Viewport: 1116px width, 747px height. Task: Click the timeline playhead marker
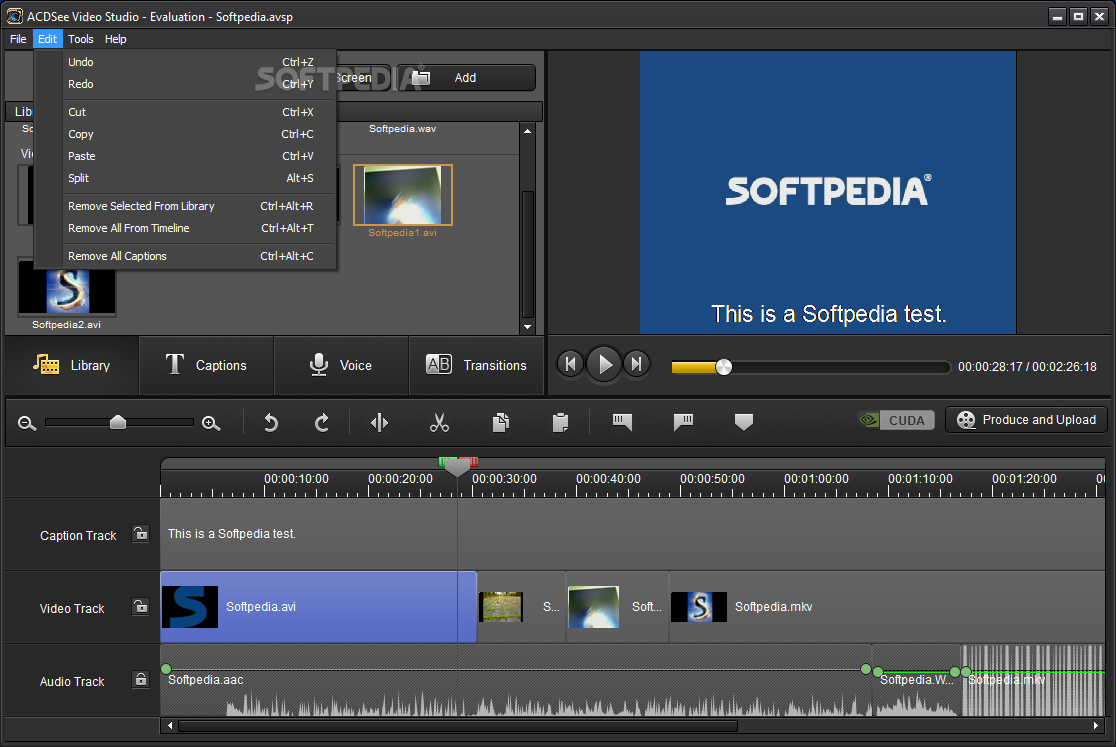(x=457, y=467)
